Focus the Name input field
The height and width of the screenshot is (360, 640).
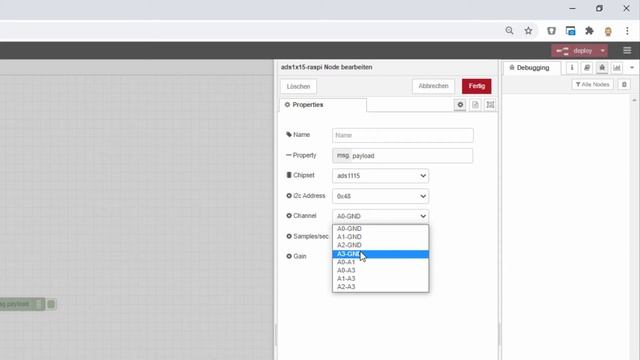tap(402, 135)
